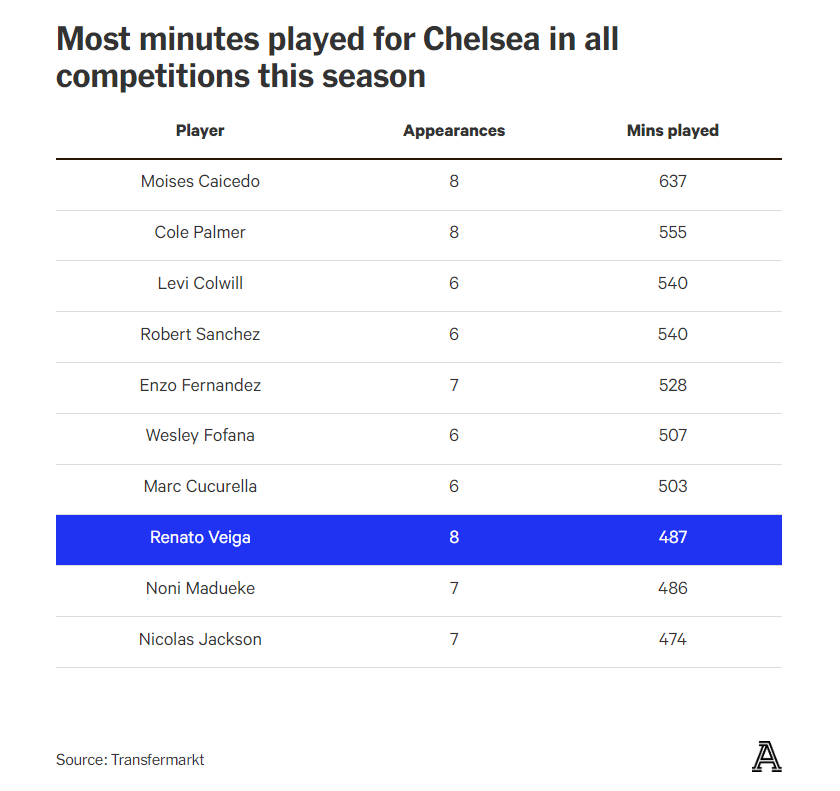Click the Appearances column header
This screenshot has height=791, width=840.
(454, 131)
